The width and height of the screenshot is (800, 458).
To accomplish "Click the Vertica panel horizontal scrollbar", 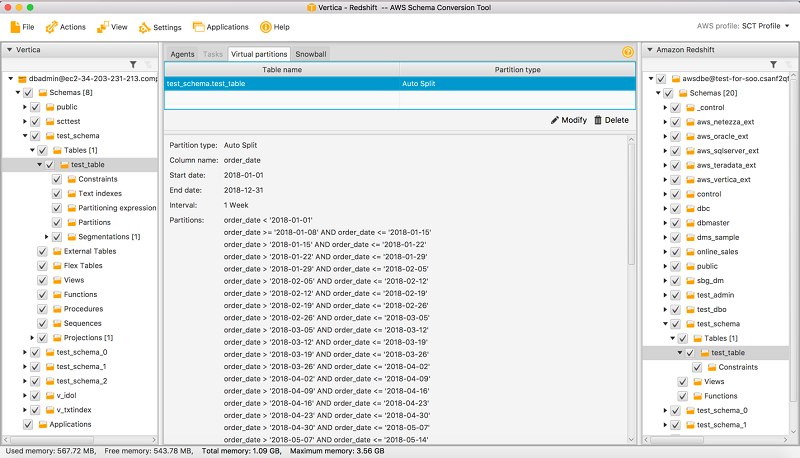I will point(53,440).
